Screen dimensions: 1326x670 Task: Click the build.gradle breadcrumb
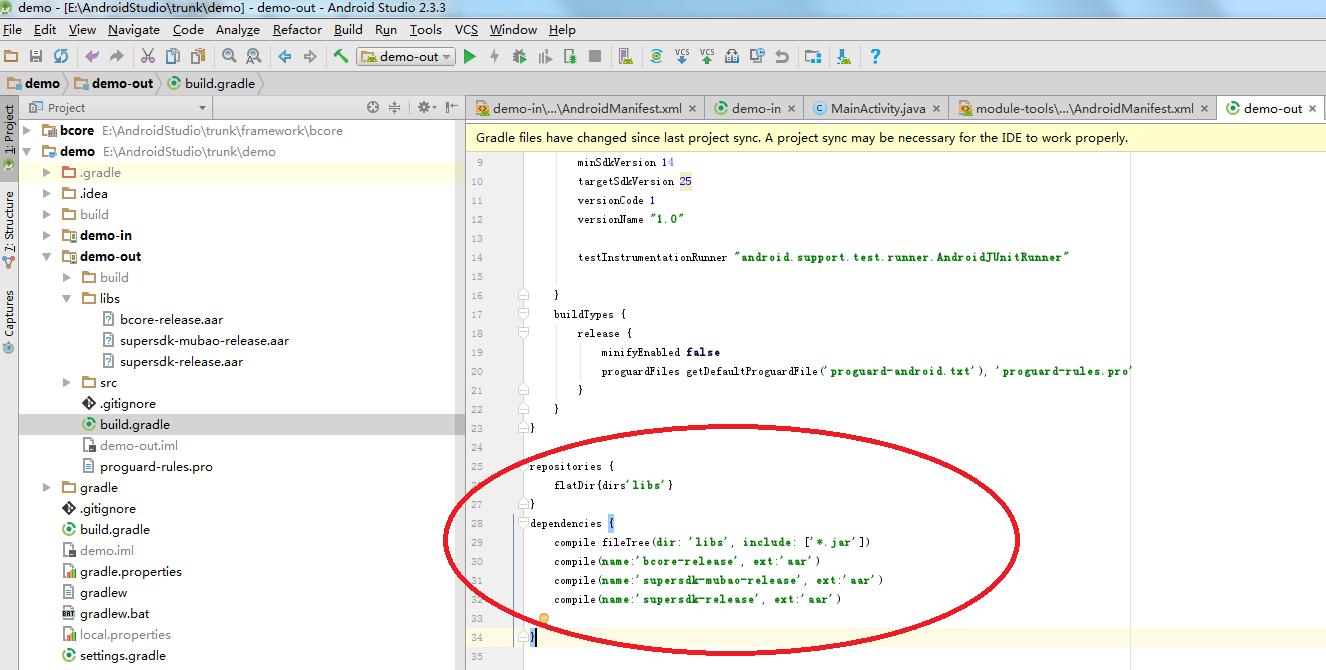[x=210, y=83]
